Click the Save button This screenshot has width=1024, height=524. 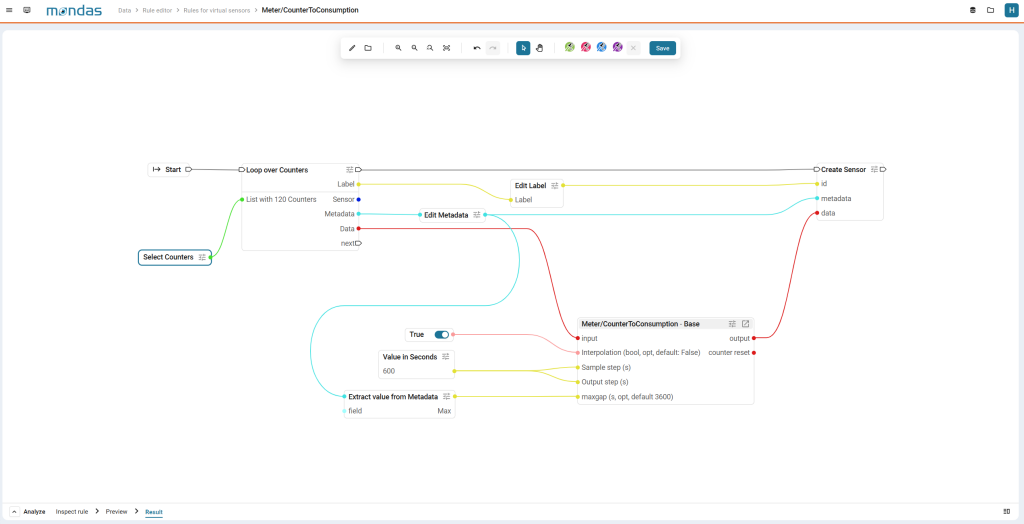(x=662, y=48)
